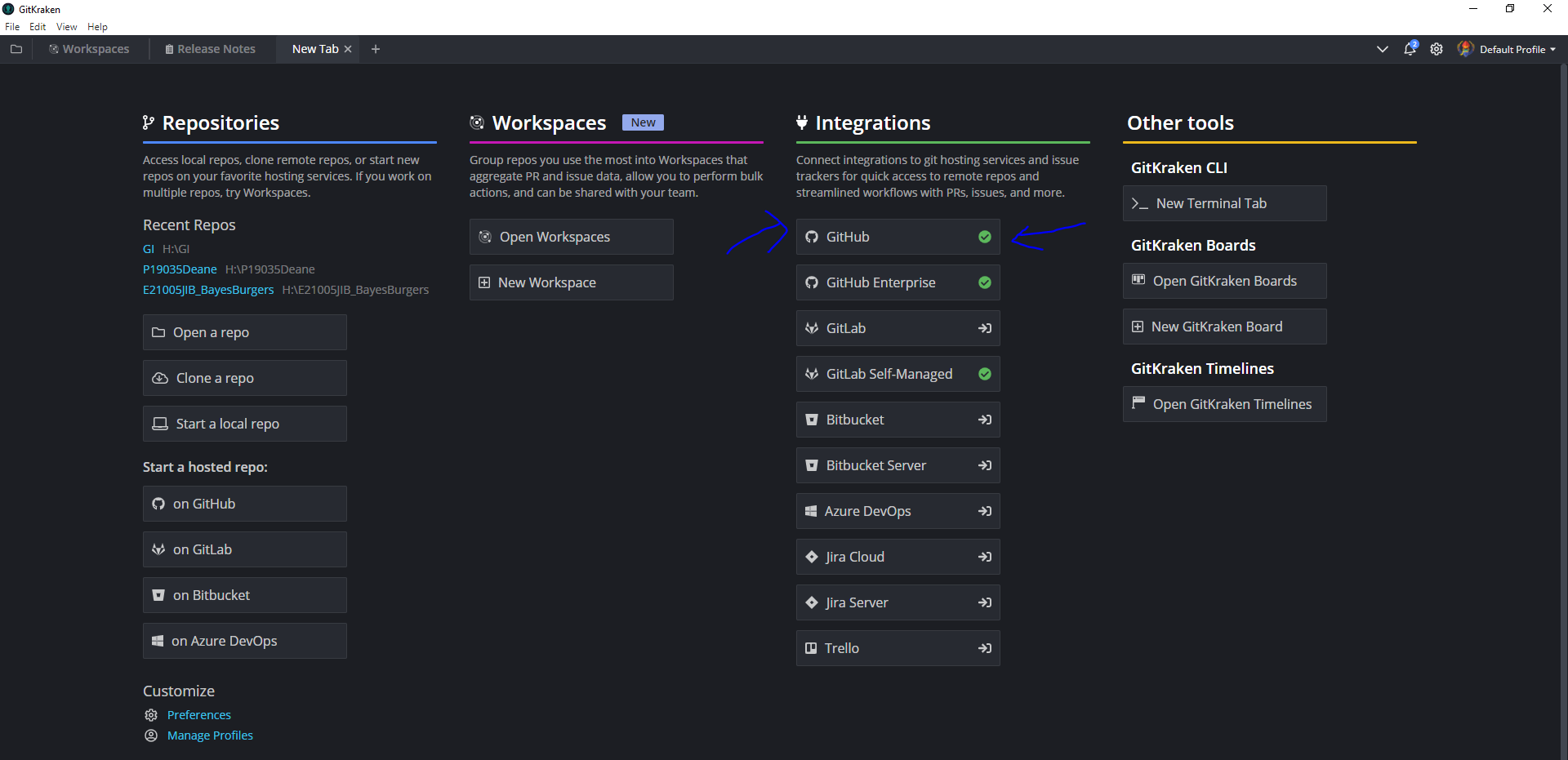Open the Jira Cloud integration
1568x760 pixels.
[898, 557]
